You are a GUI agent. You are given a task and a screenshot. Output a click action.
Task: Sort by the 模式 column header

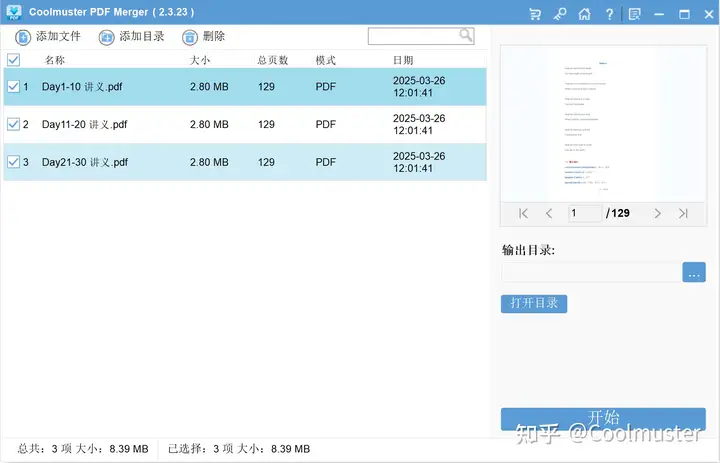(x=326, y=60)
